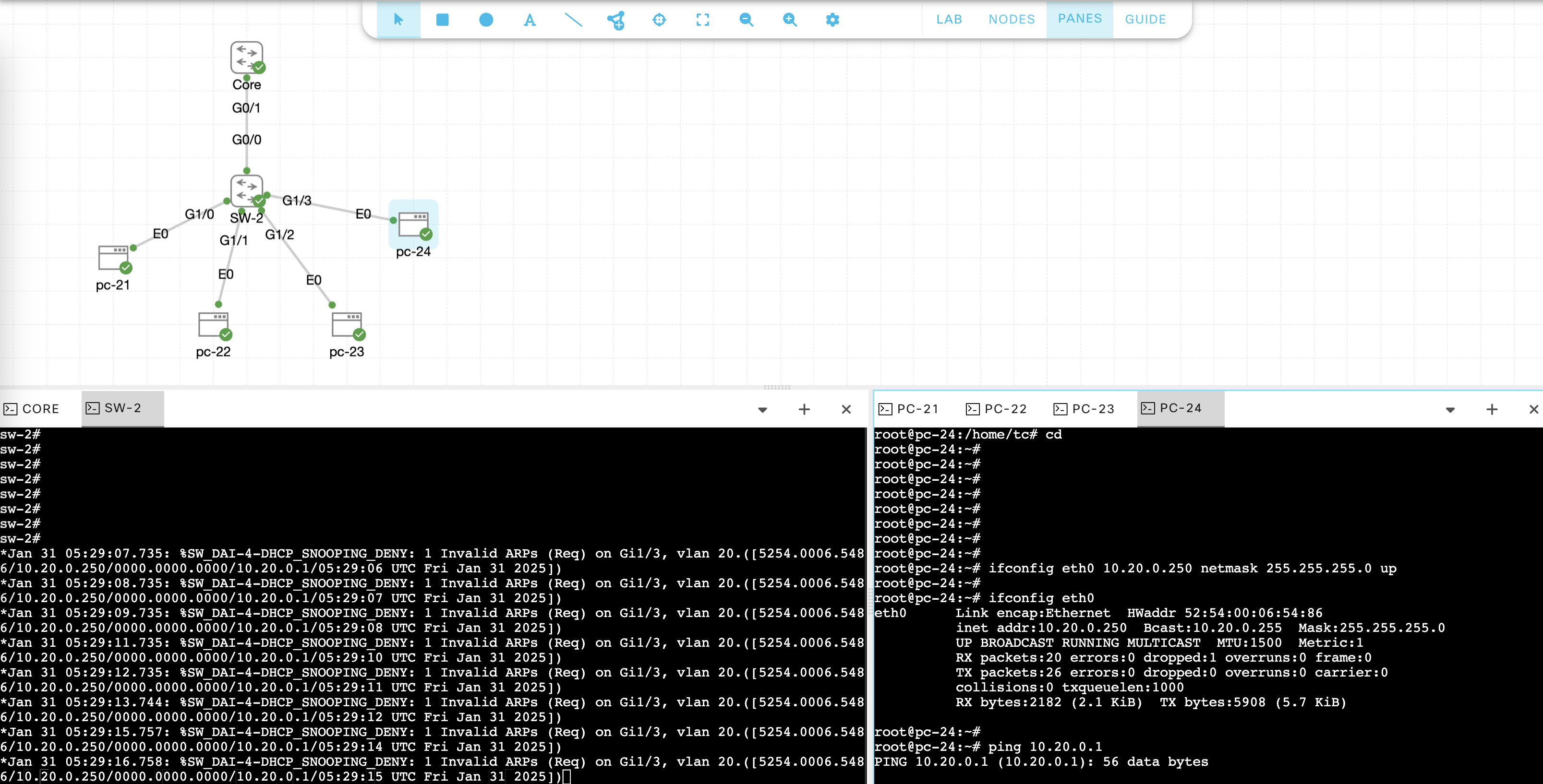Screen dimensions: 1543x784
Task: Click the fit-to-screen icon
Action: point(703,20)
